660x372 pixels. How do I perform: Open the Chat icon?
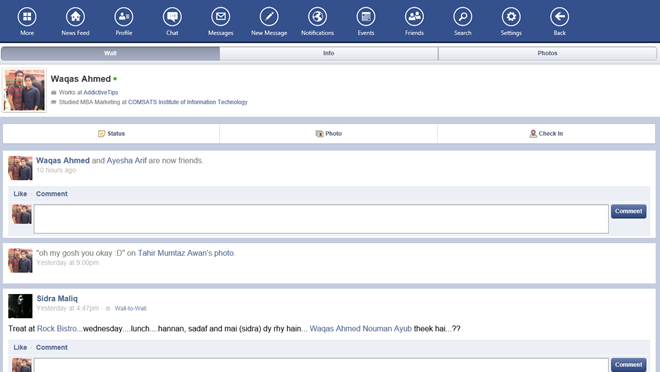pos(172,17)
